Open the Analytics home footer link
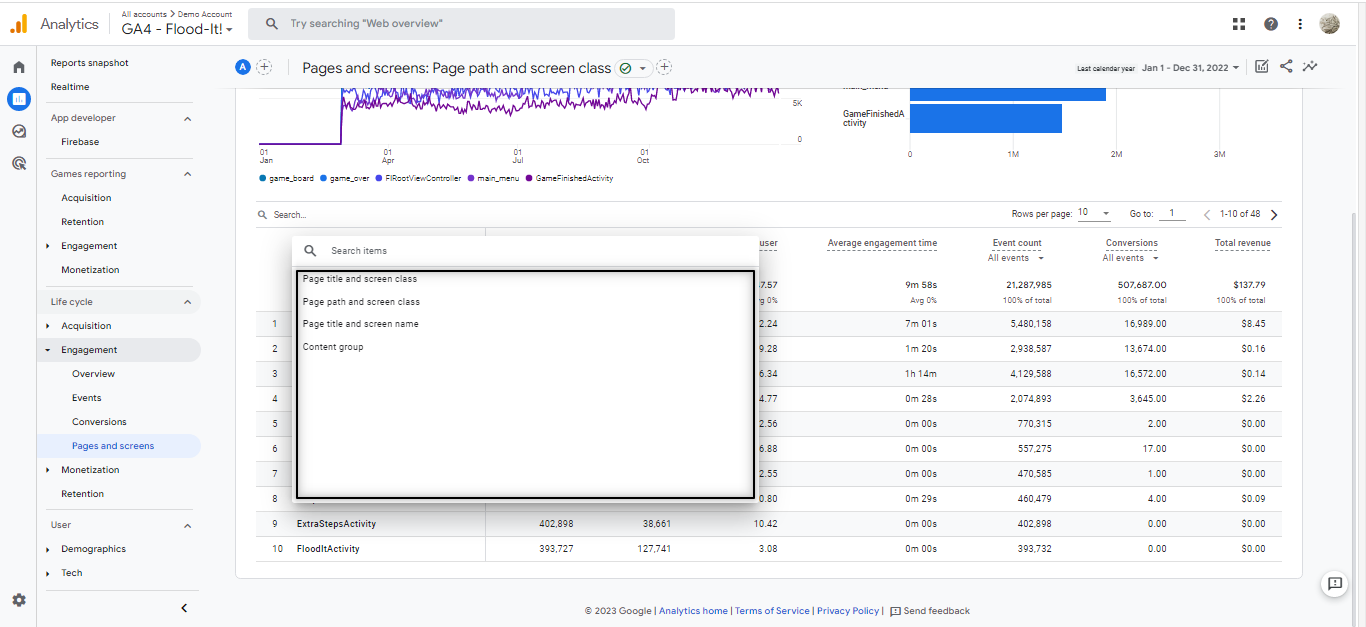The width and height of the screenshot is (1366, 627). click(x=693, y=611)
